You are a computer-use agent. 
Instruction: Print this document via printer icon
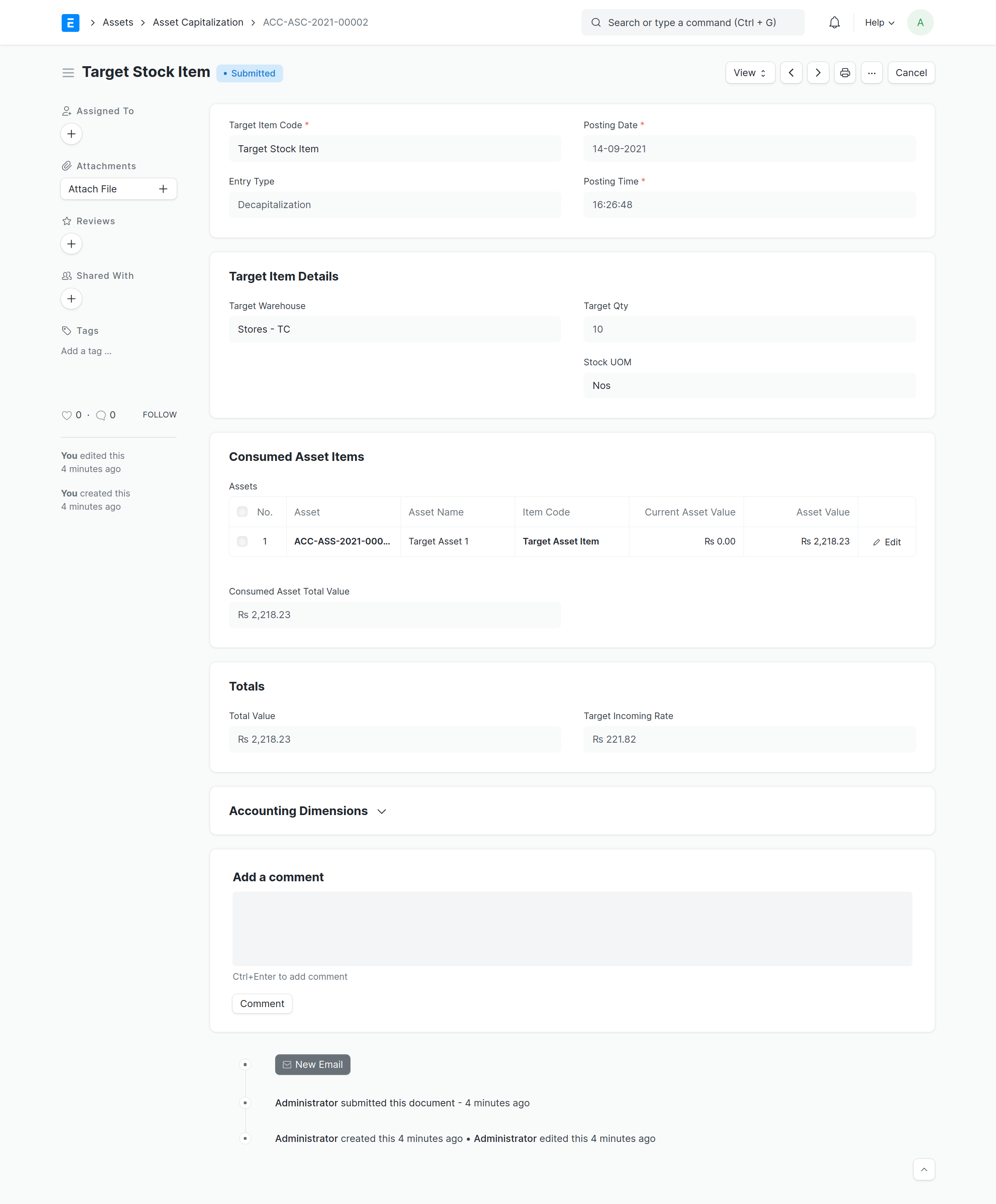845,73
